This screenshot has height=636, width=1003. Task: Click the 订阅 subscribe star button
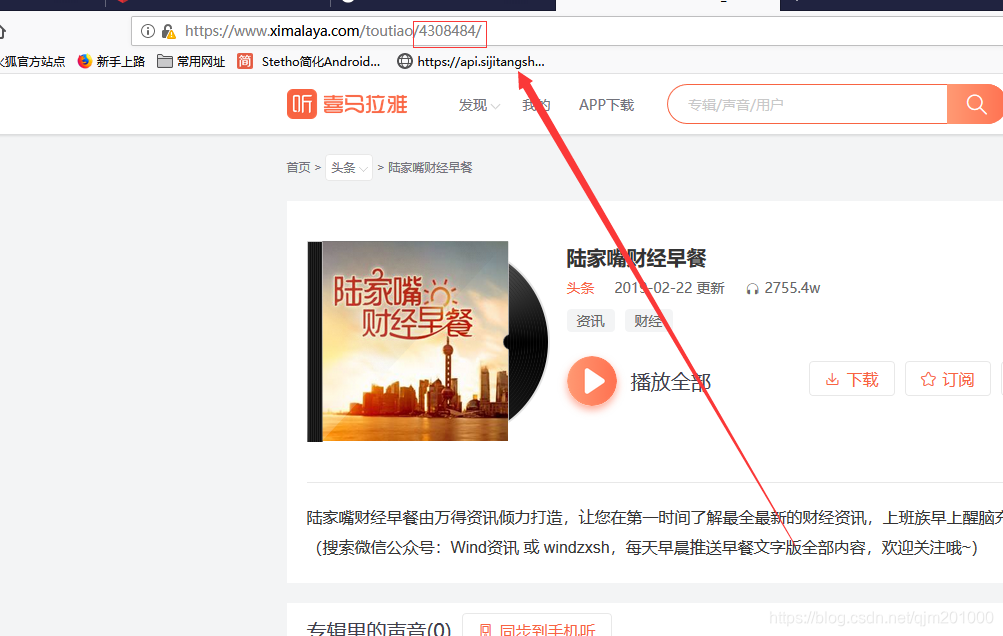click(947, 379)
